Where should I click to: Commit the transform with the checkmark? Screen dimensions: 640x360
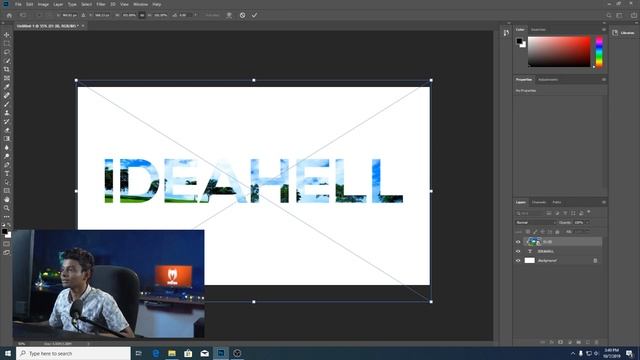click(x=254, y=15)
